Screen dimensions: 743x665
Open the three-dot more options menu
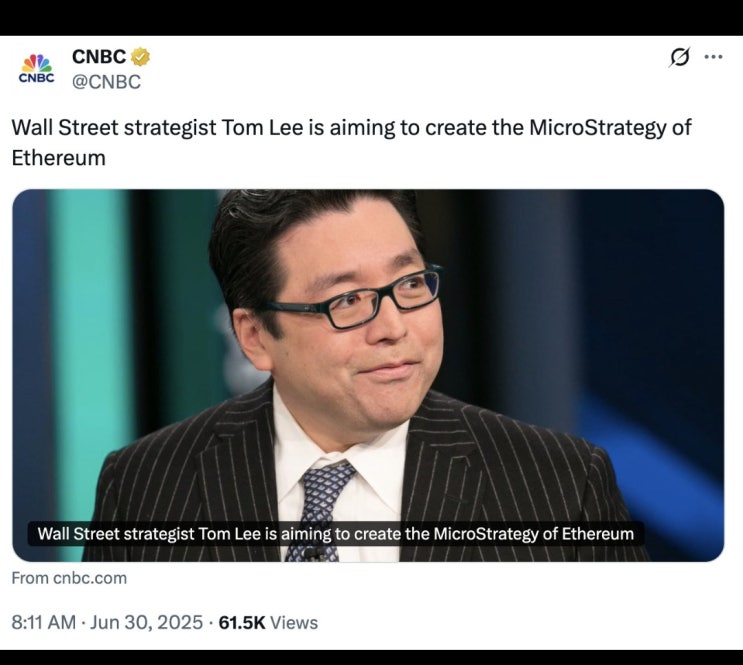pyautogui.click(x=713, y=57)
